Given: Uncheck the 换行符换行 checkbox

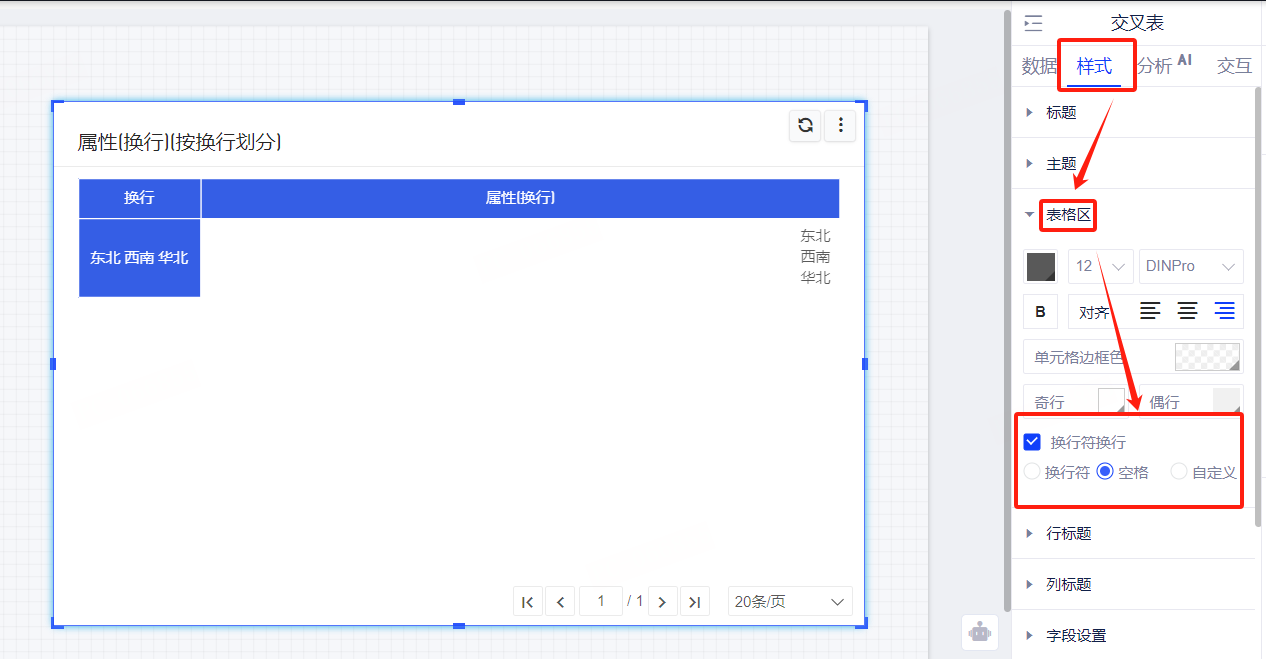Looking at the screenshot, I should pos(1033,442).
